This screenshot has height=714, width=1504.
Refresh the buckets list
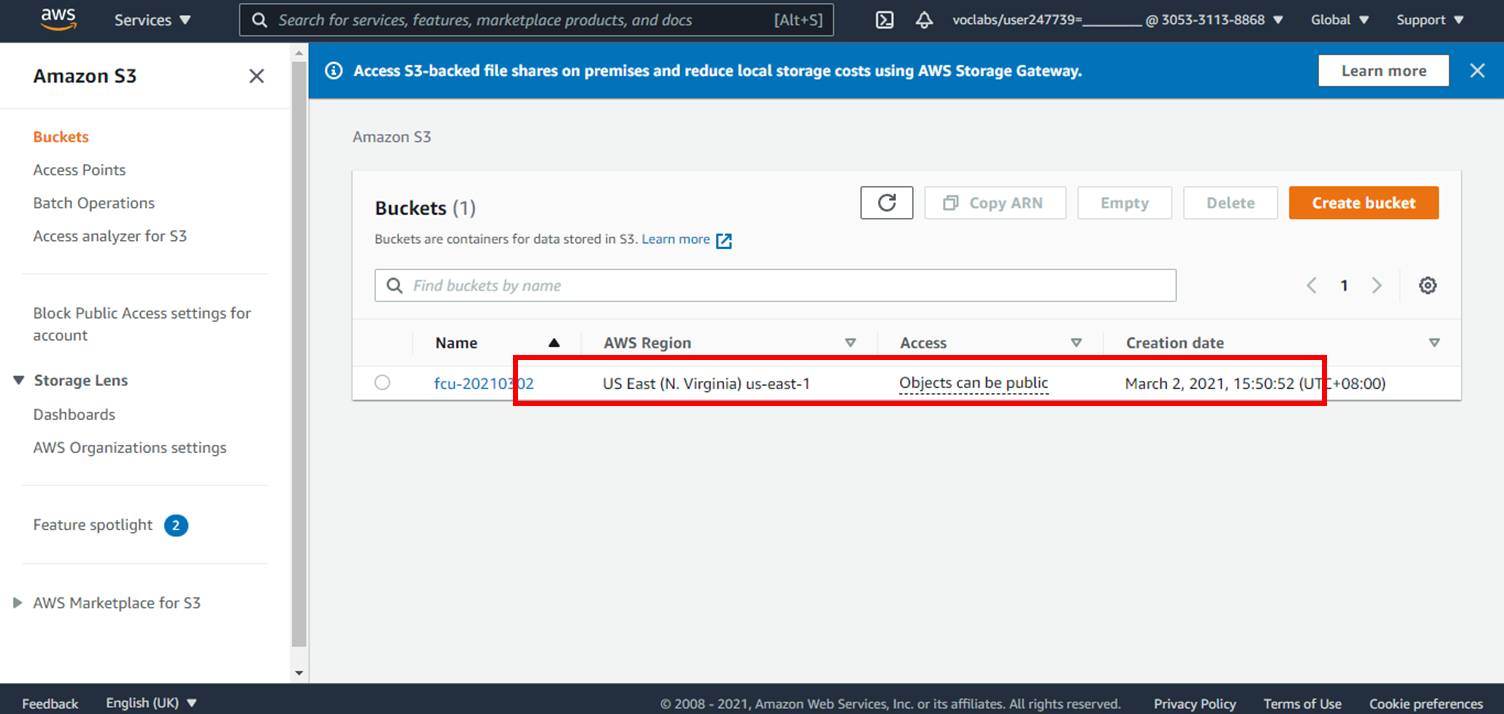pyautogui.click(x=887, y=203)
